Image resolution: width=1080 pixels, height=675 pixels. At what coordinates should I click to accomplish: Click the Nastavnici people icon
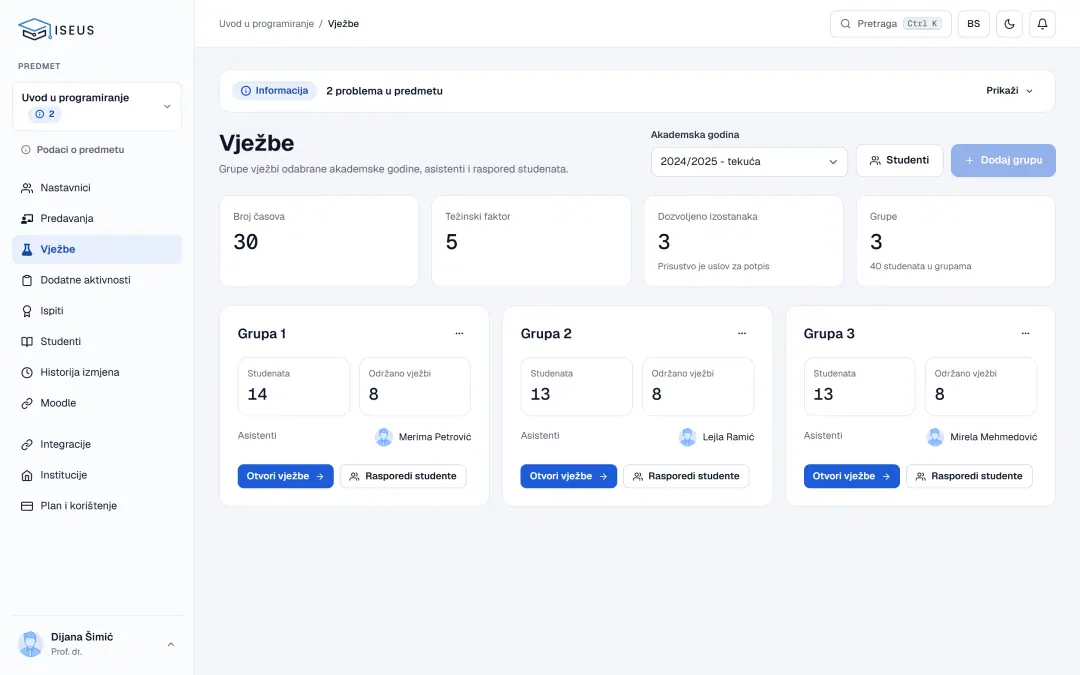coord(27,188)
